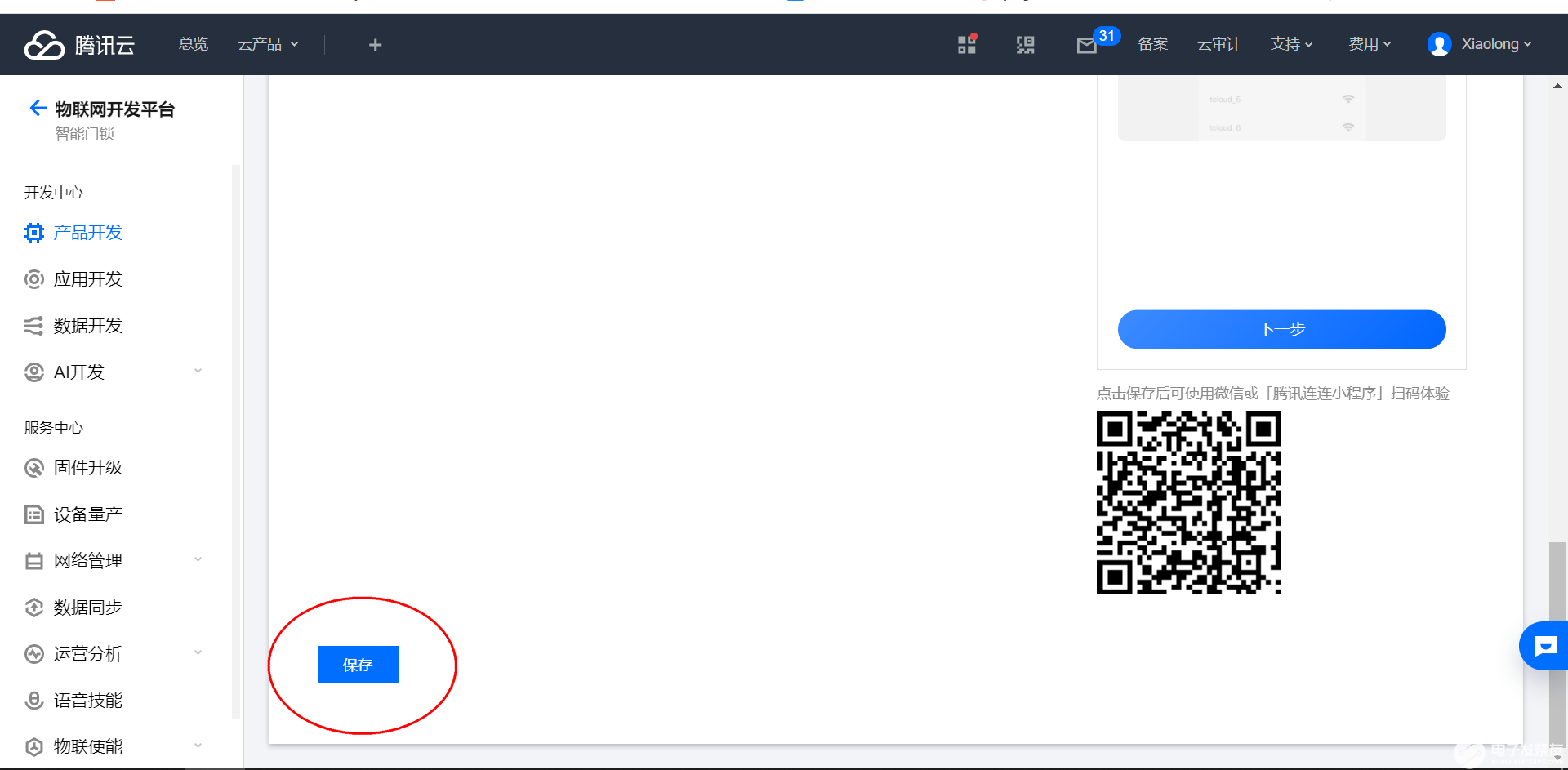Image resolution: width=1568 pixels, height=770 pixels.
Task: Click the 物联网开发平台 title text
Action: [x=114, y=109]
